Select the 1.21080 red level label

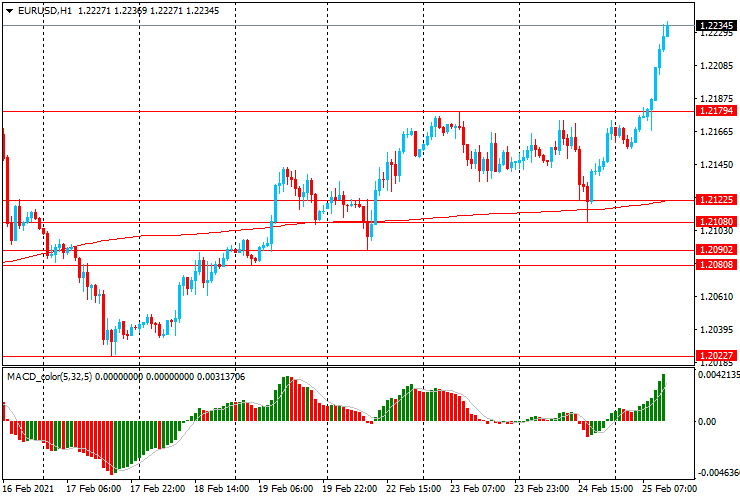pyautogui.click(x=716, y=221)
